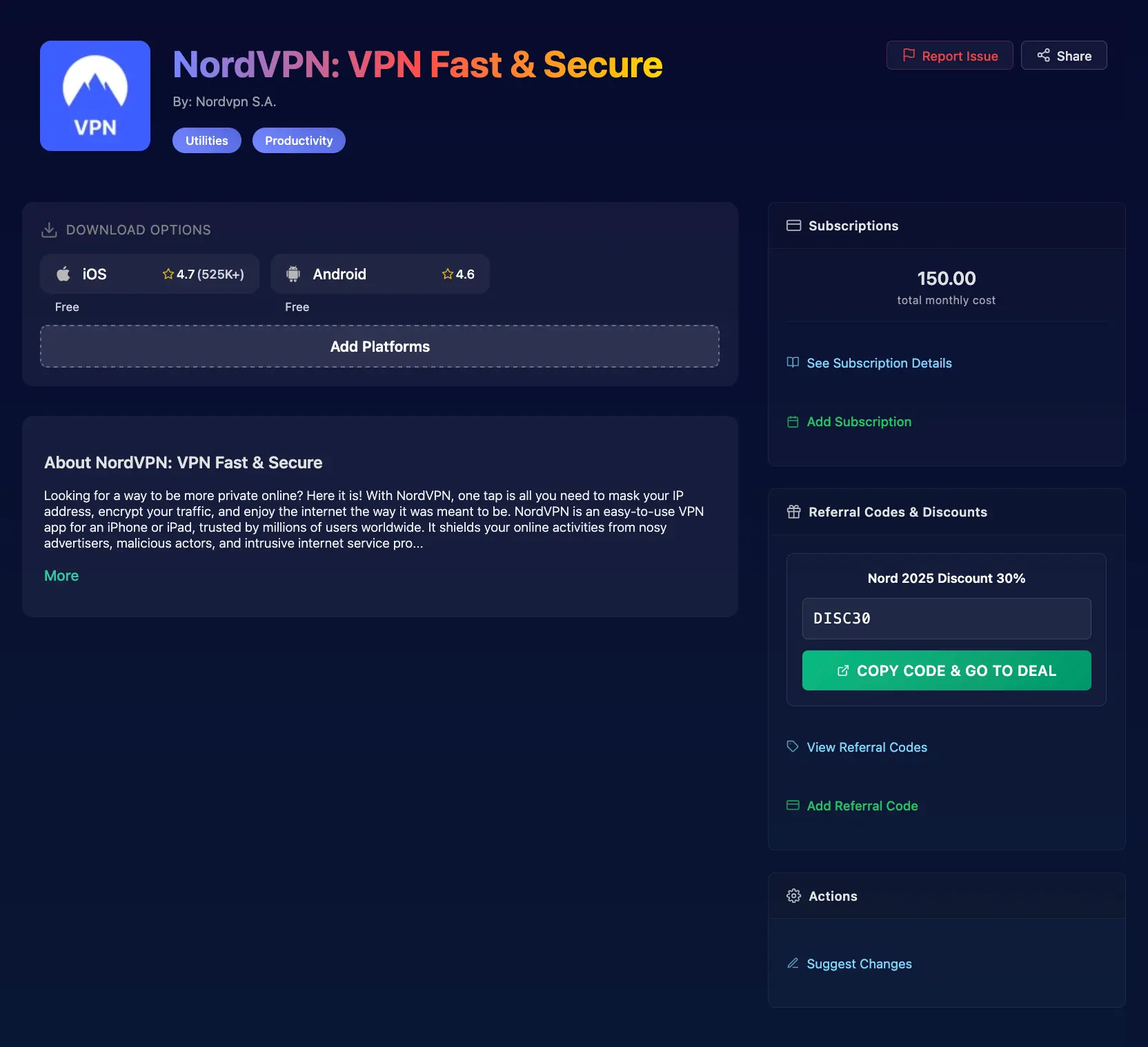Click the flag icon in Report Issue

pyautogui.click(x=909, y=55)
